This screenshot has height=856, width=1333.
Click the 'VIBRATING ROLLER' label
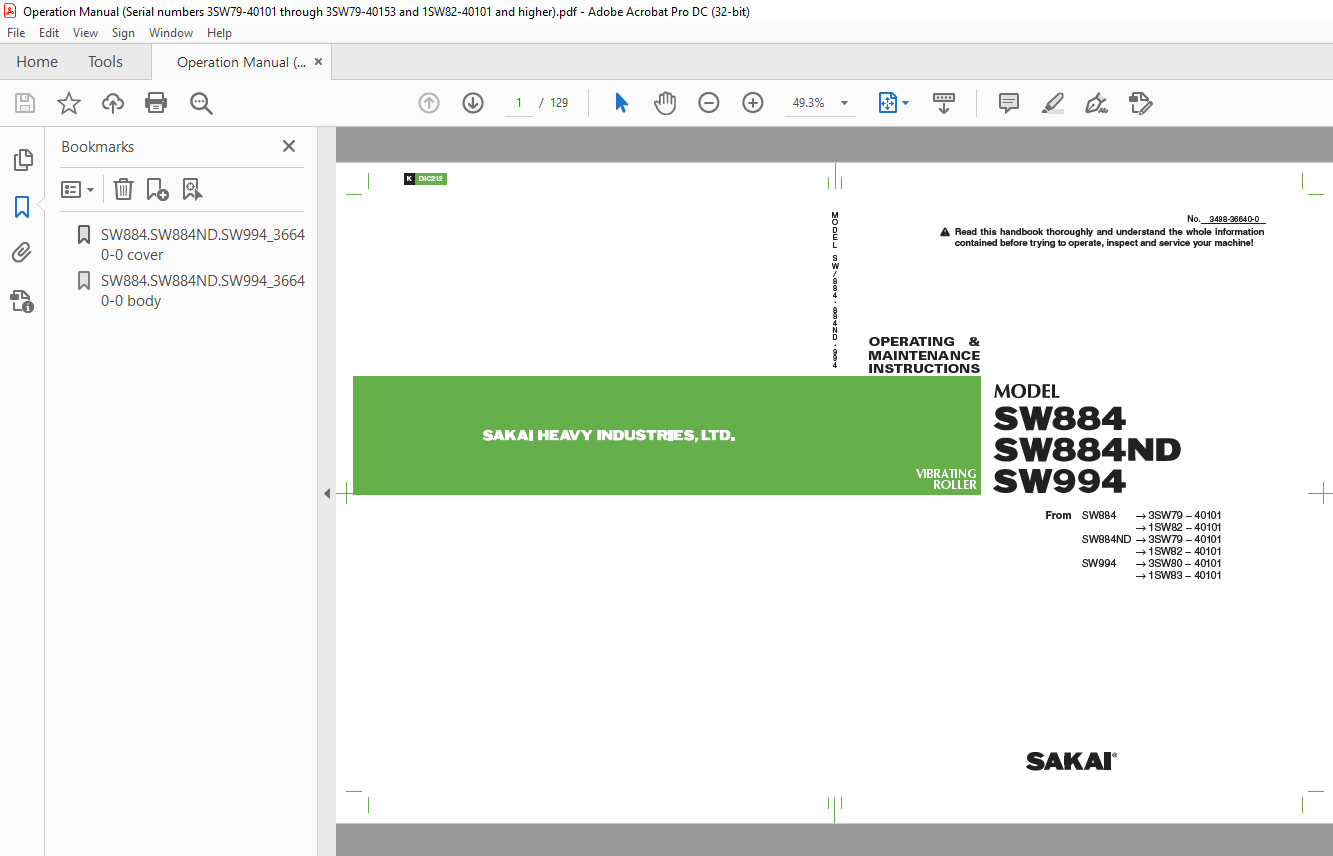[946, 479]
